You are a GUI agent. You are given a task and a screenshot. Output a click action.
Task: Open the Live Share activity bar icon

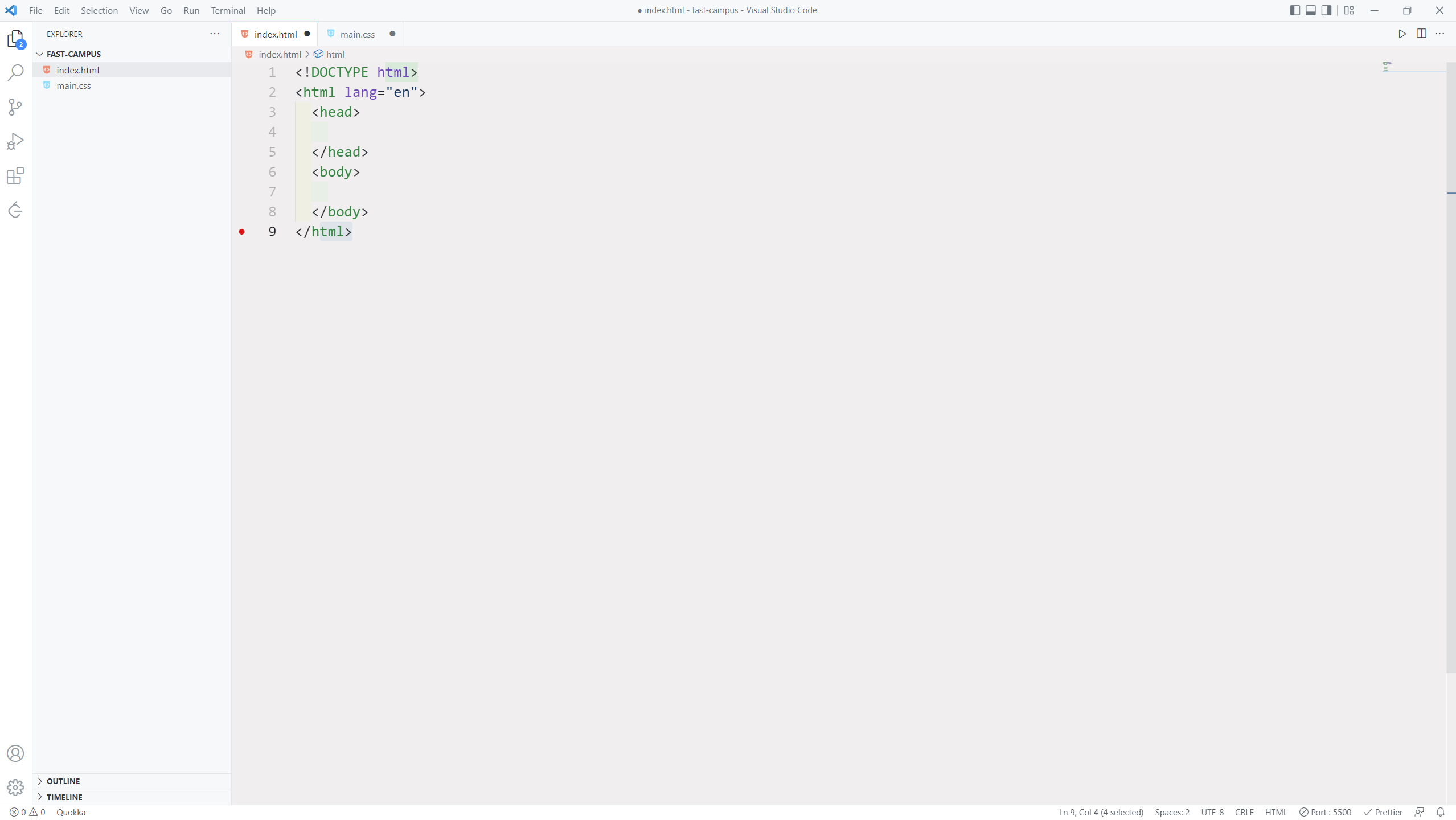(x=16, y=210)
